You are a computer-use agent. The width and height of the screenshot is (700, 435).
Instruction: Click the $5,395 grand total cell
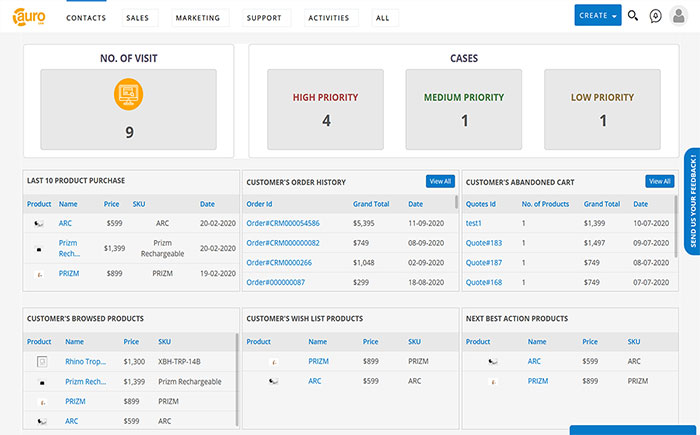click(363, 223)
